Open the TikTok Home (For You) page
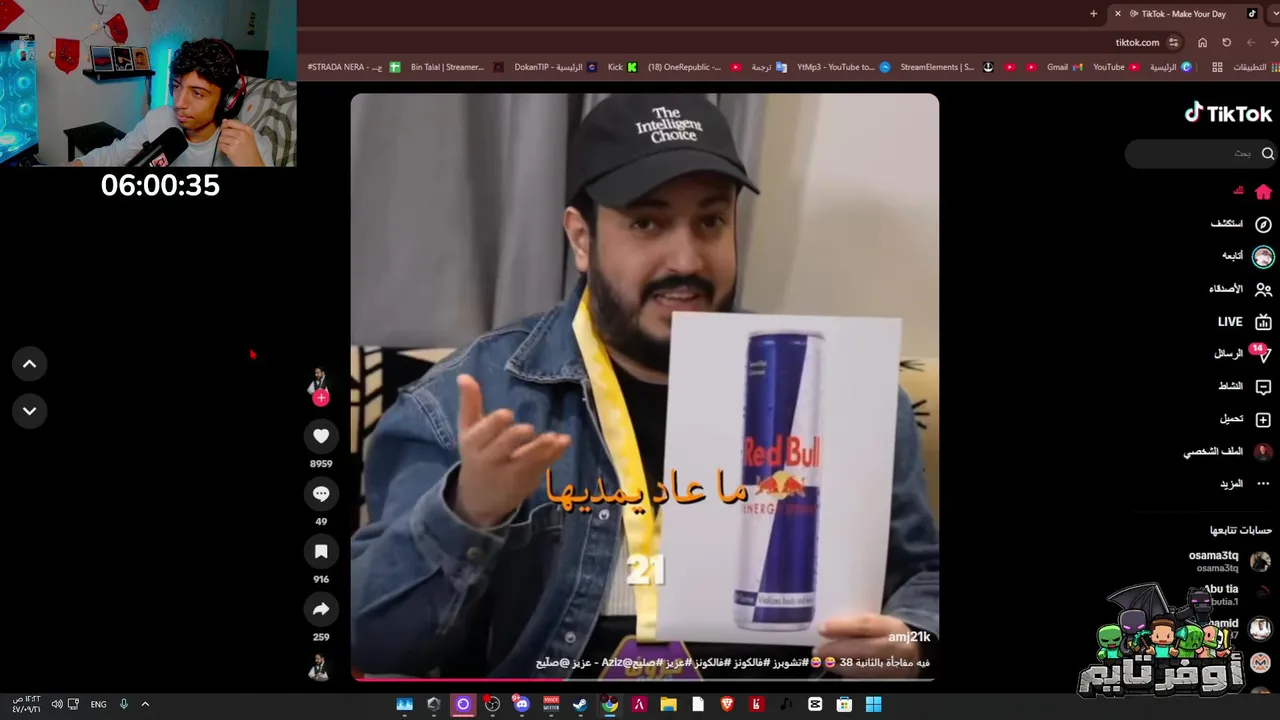 (x=1252, y=191)
